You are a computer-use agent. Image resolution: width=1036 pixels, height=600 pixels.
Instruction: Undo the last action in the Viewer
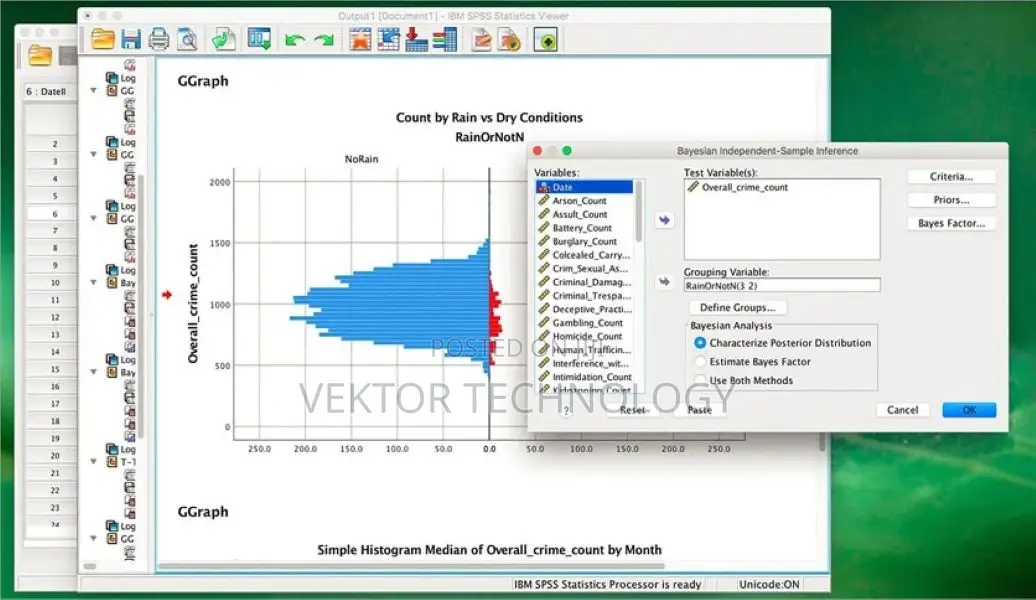point(295,40)
